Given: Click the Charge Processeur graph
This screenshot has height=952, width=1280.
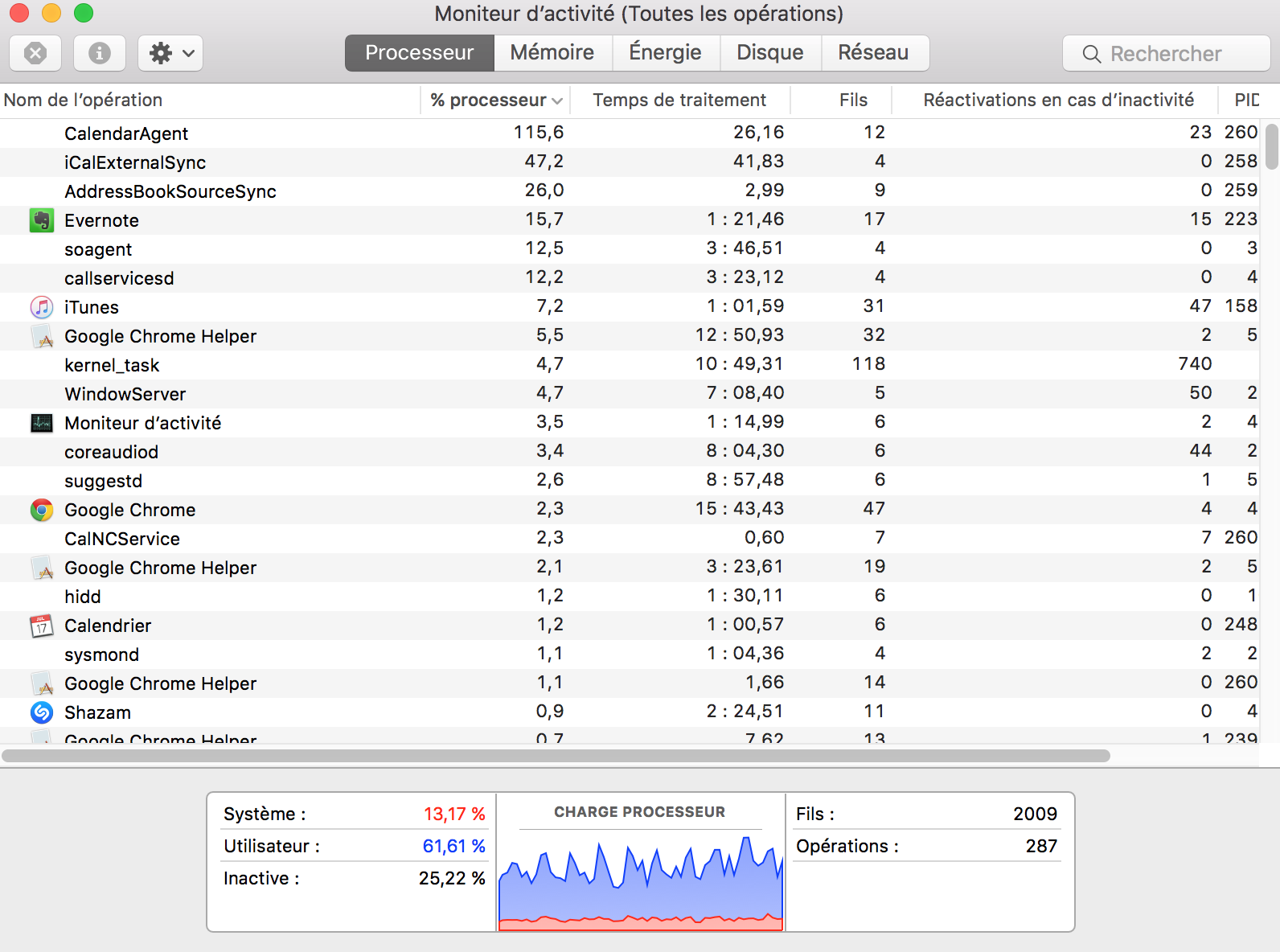Looking at the screenshot, I should (x=641, y=883).
